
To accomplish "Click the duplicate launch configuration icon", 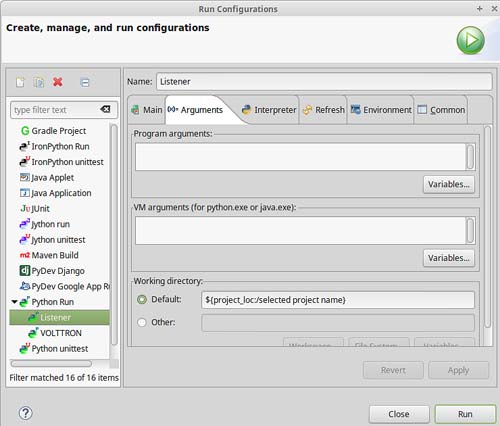I will [39, 82].
